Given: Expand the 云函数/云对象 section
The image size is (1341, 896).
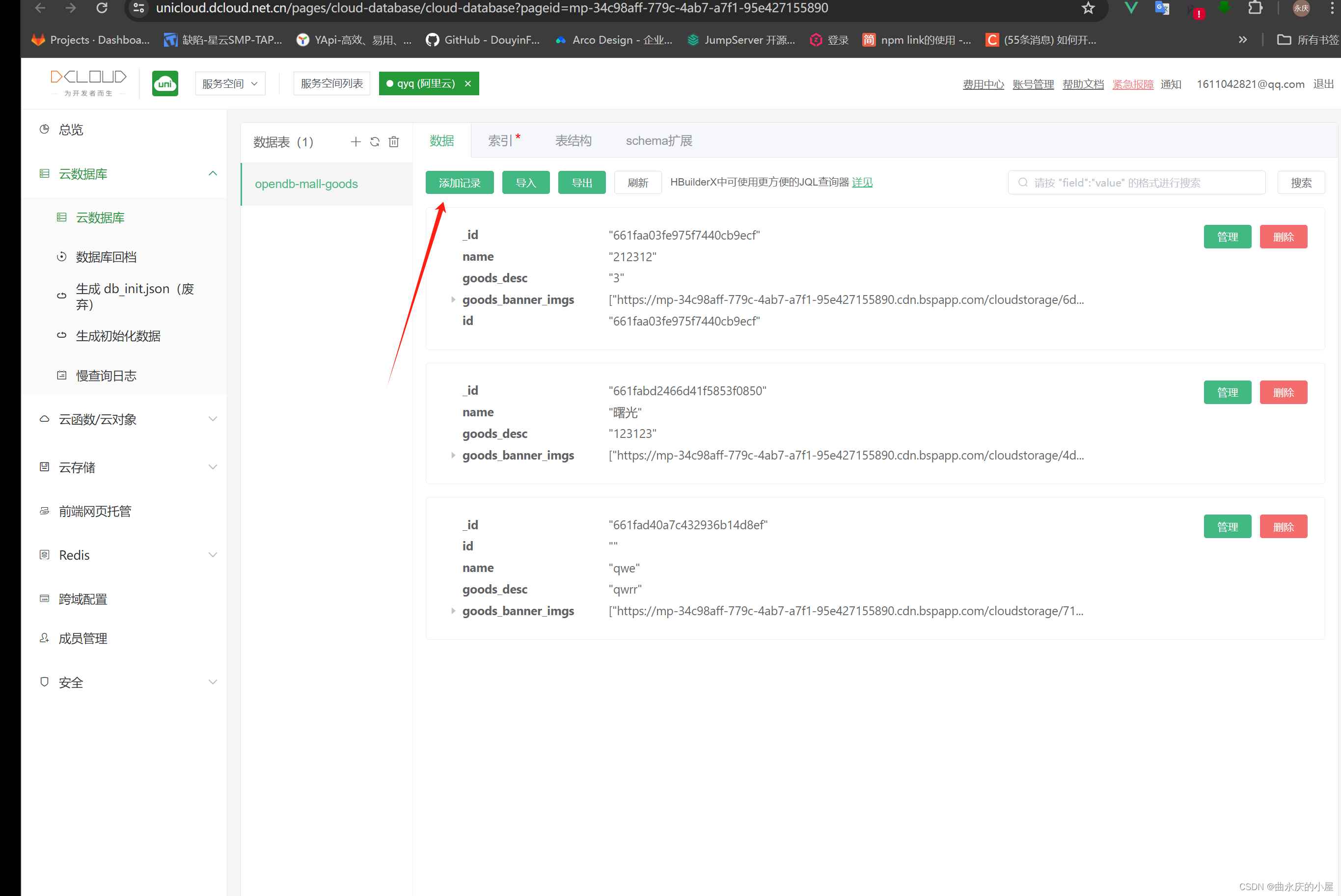Looking at the screenshot, I should (124, 419).
